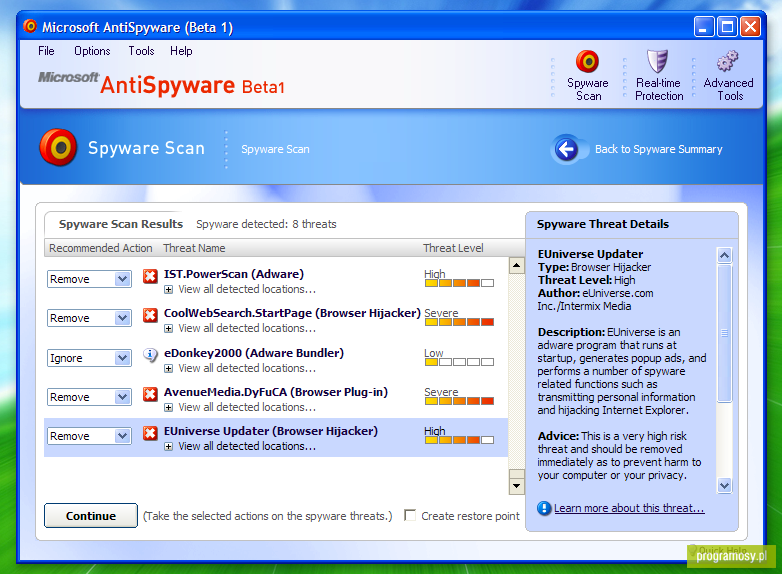Click threat details scroll down arrow
This screenshot has height=574, width=782.
pos(724,485)
